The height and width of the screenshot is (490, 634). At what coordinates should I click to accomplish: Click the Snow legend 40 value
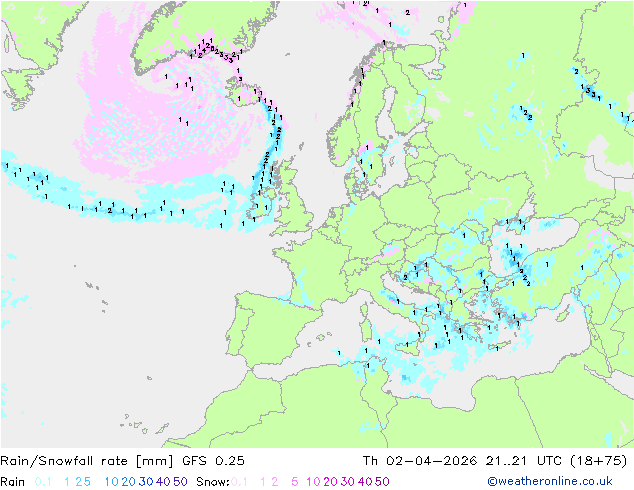coord(365,482)
